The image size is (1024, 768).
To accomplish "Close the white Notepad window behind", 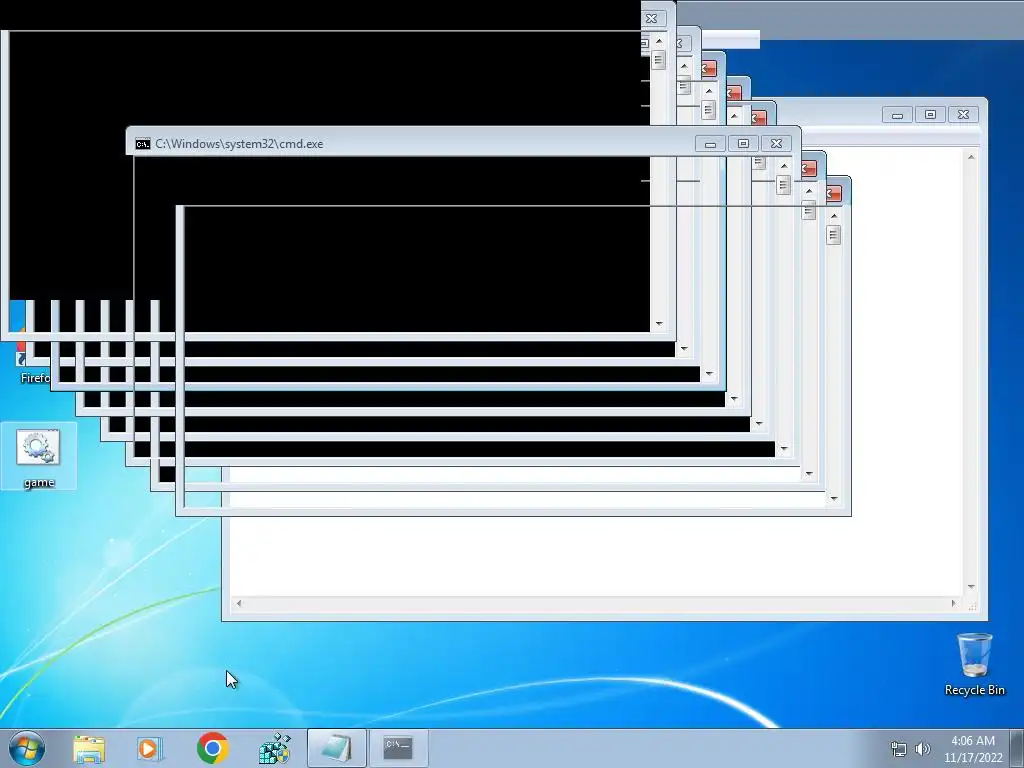I will coord(963,115).
